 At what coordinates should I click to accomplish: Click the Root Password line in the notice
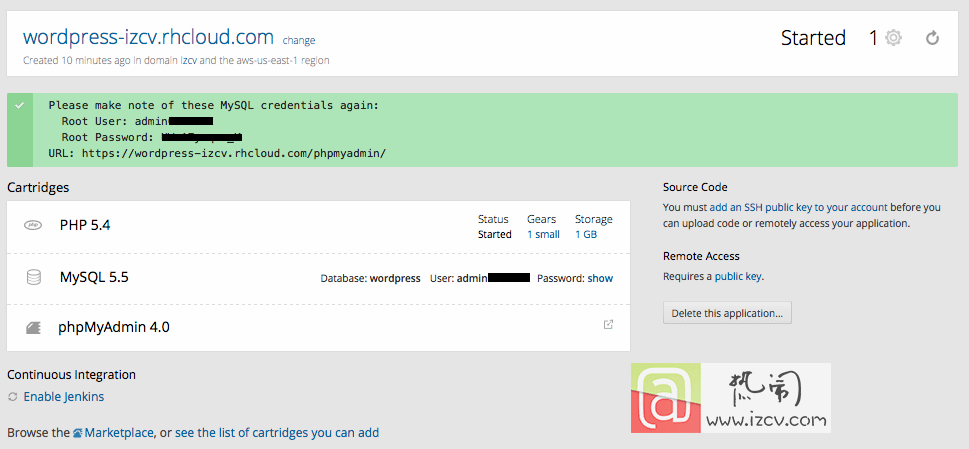151,137
